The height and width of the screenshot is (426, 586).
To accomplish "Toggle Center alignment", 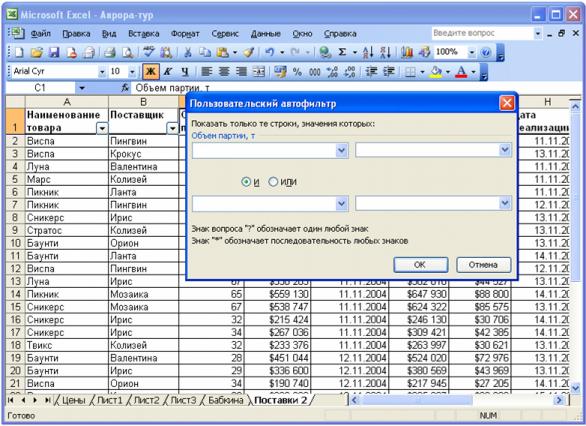I will tap(224, 71).
